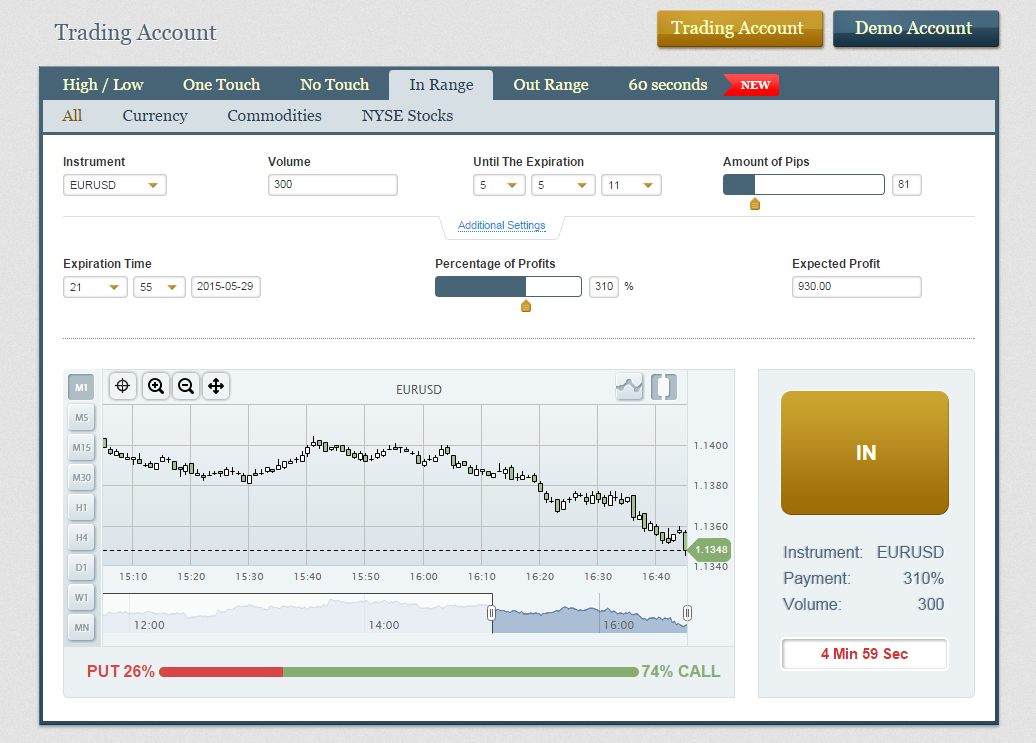This screenshot has width=1036, height=743.
Task: Switch chart to line graph view
Action: [x=629, y=386]
